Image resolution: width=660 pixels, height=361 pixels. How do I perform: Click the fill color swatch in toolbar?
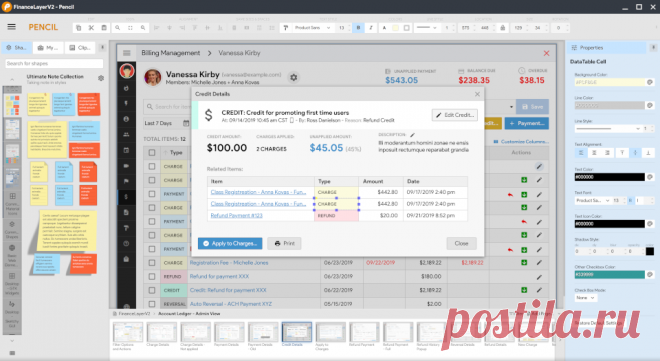(x=396, y=28)
